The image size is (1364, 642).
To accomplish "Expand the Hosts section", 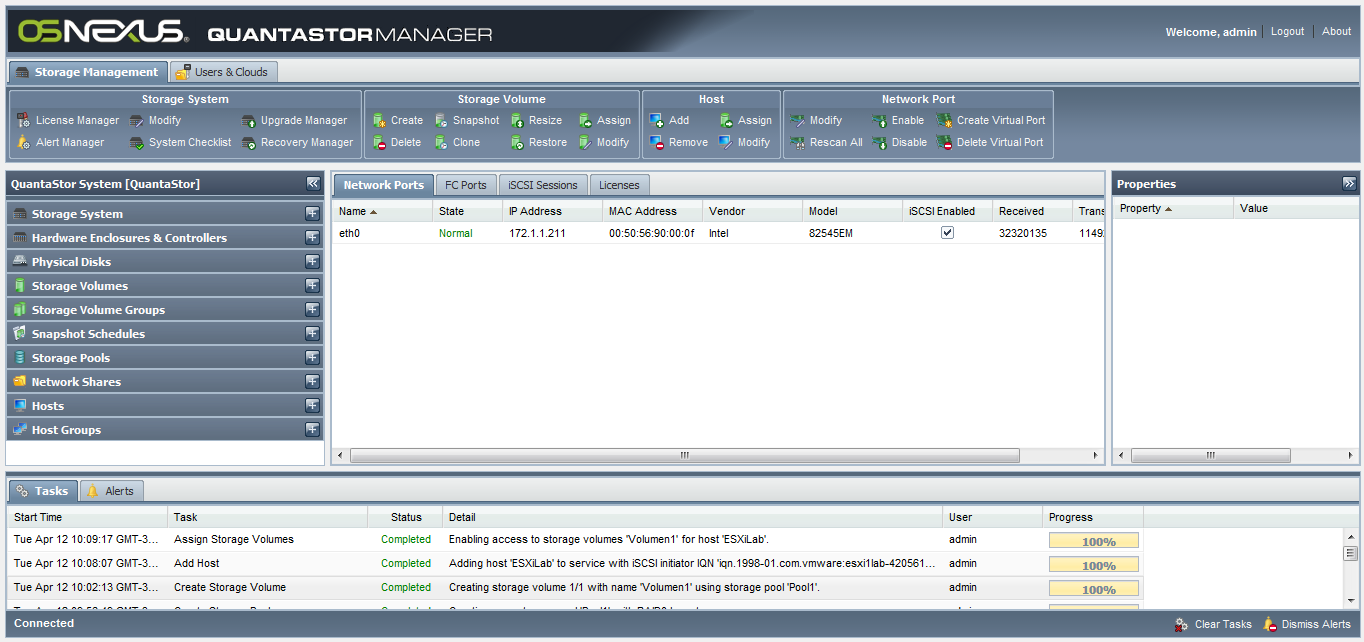I will tap(313, 405).
